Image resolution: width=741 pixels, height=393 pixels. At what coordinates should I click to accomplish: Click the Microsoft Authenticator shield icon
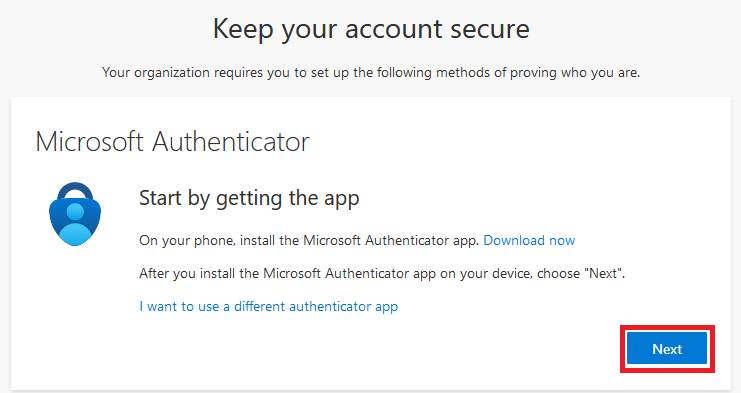[75, 214]
